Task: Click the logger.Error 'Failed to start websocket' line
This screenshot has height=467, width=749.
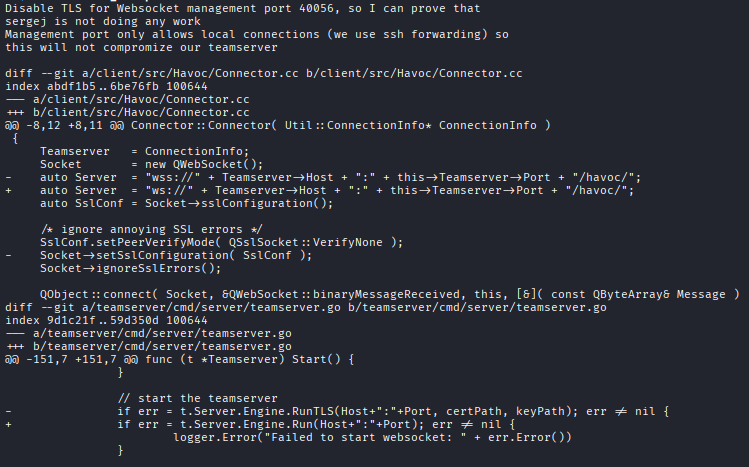Action: 372,437
